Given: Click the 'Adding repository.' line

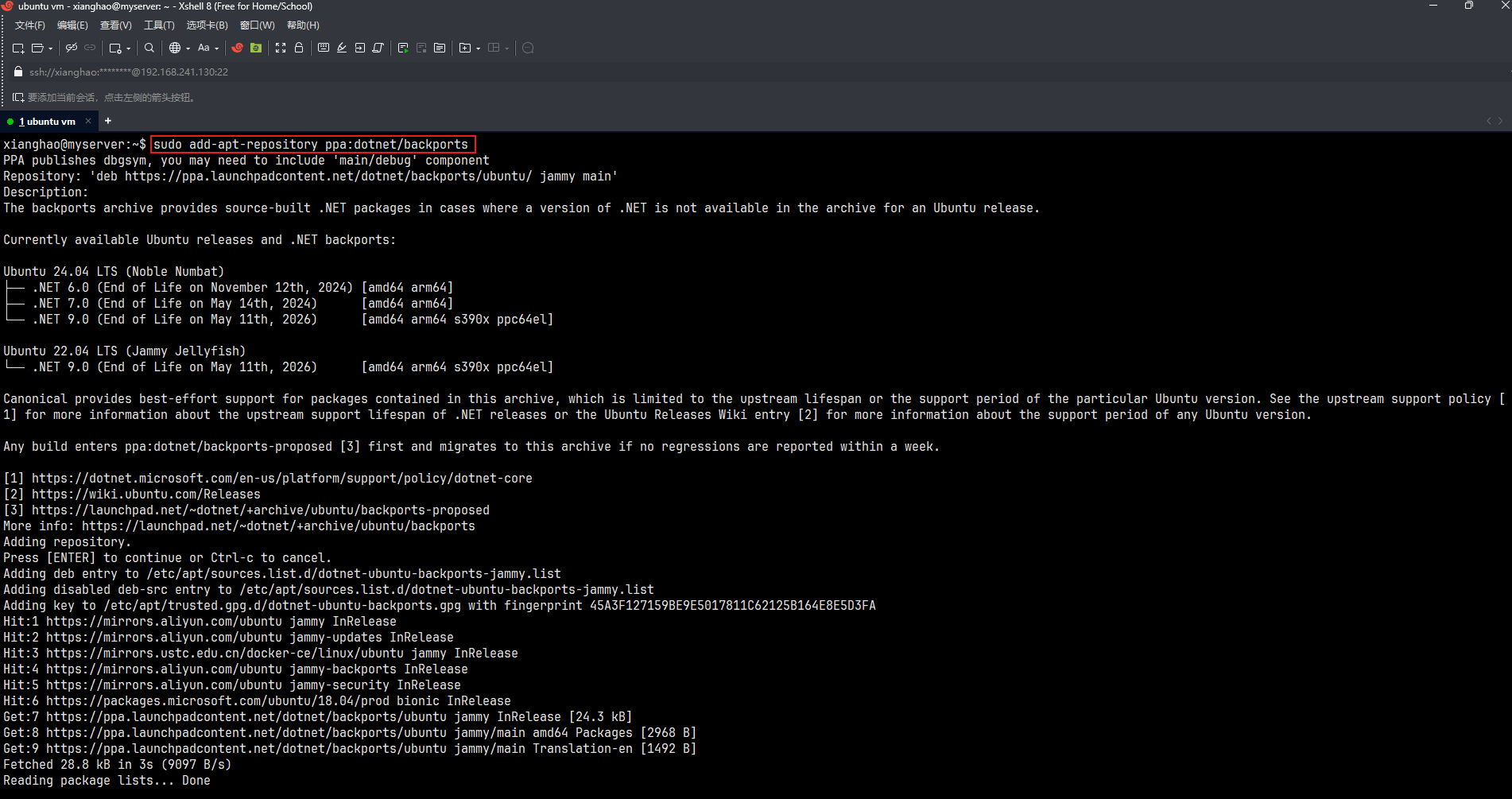Looking at the screenshot, I should click(x=68, y=541).
